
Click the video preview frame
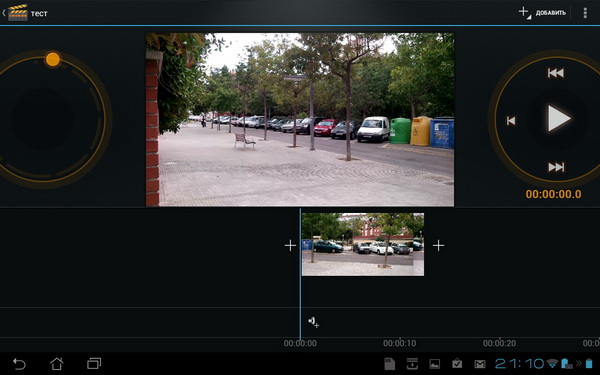[300, 119]
